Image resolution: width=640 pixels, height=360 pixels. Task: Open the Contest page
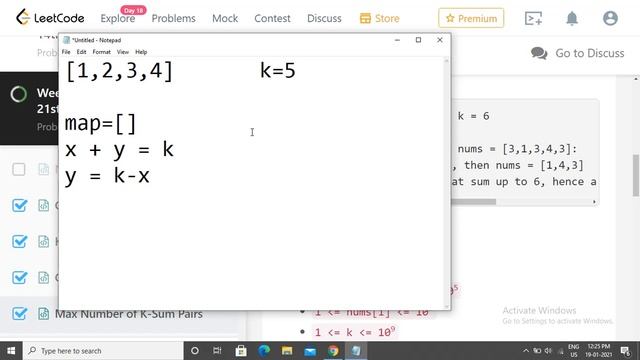[x=272, y=18]
